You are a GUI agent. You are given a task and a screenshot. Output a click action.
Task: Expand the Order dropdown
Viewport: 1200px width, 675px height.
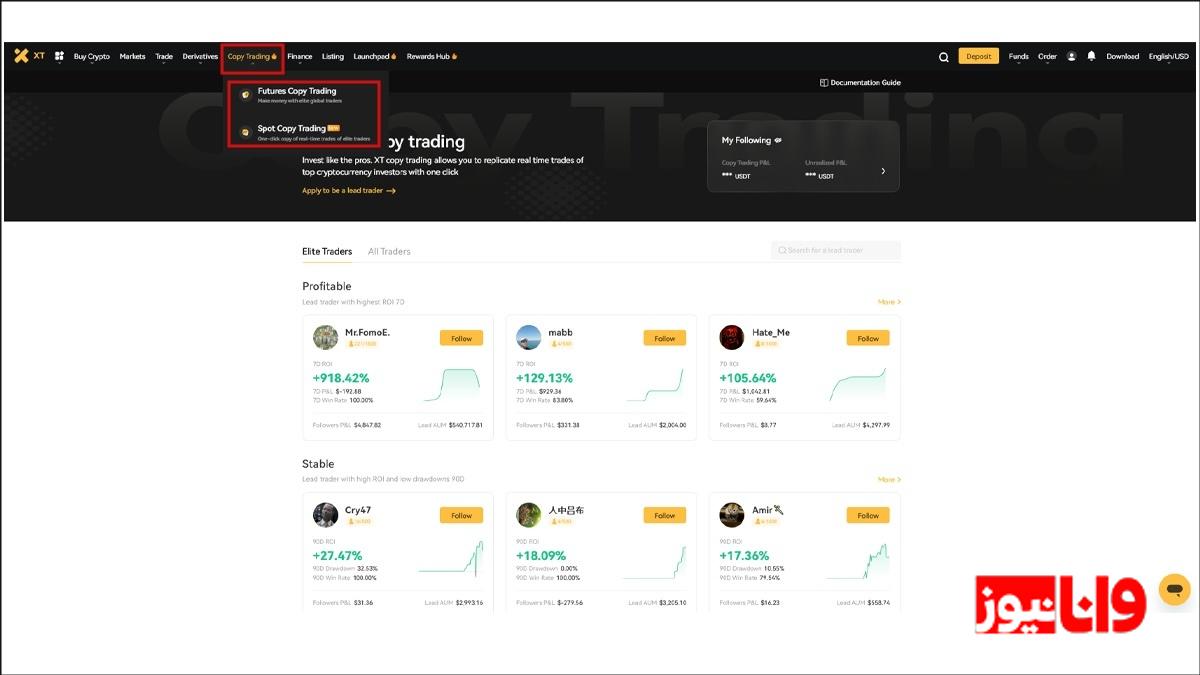click(1047, 56)
